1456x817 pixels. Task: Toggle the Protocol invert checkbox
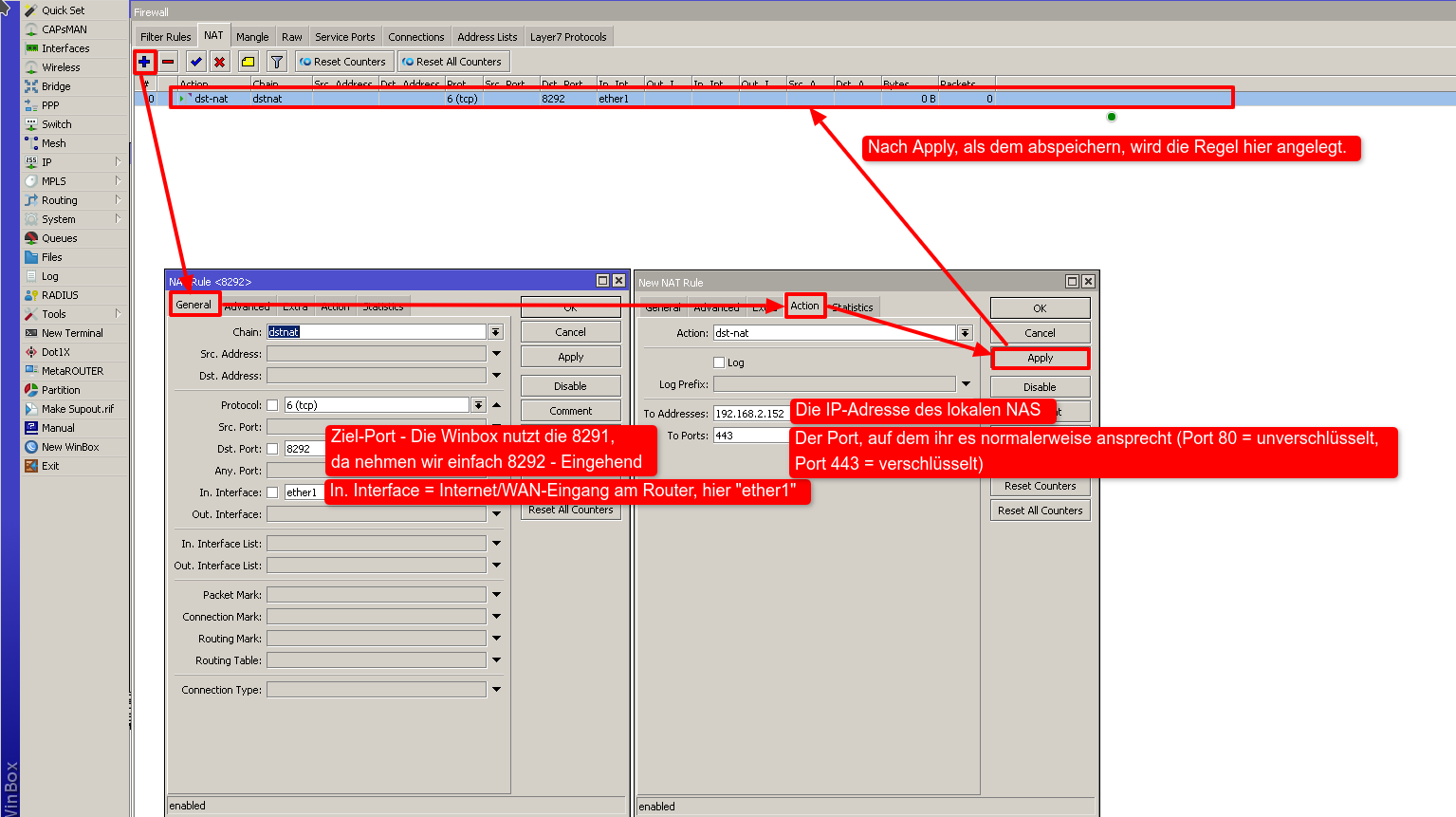[272, 405]
